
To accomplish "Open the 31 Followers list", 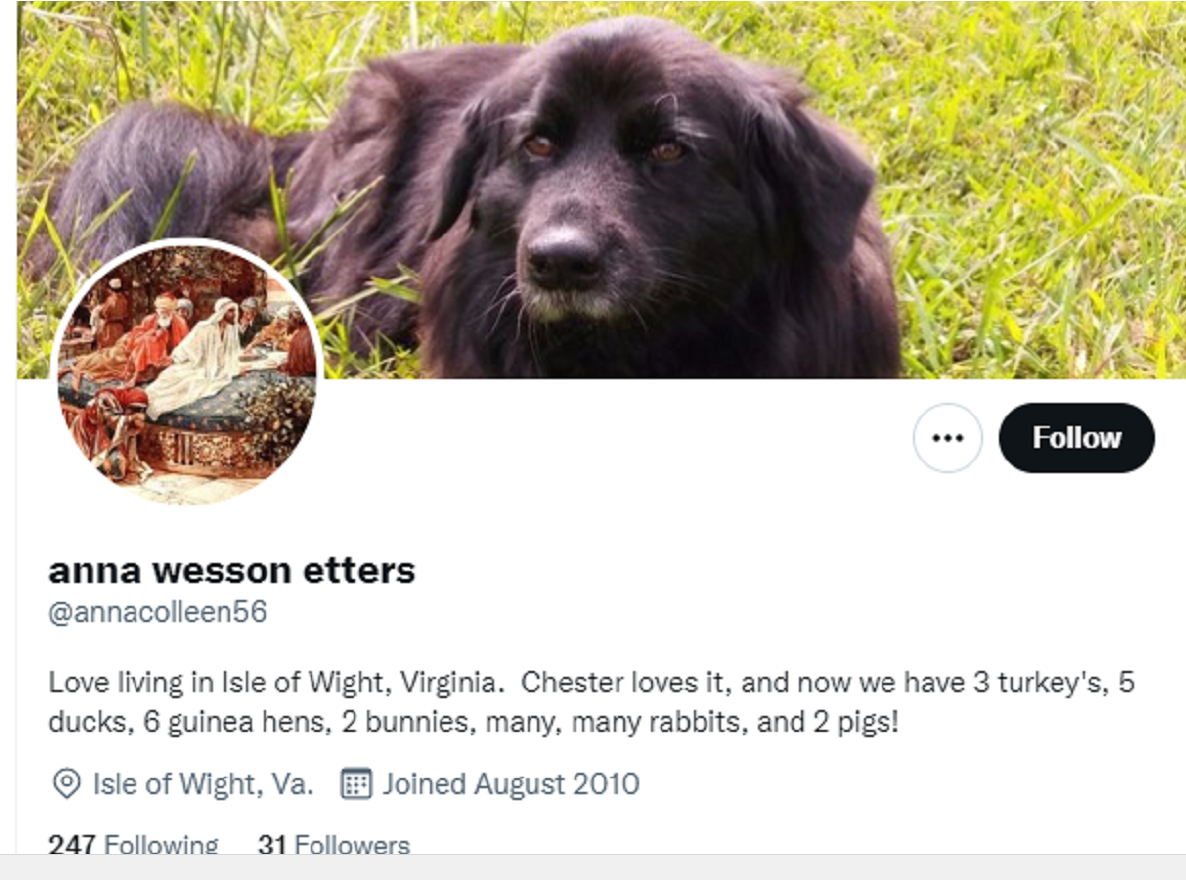I will pos(334,844).
